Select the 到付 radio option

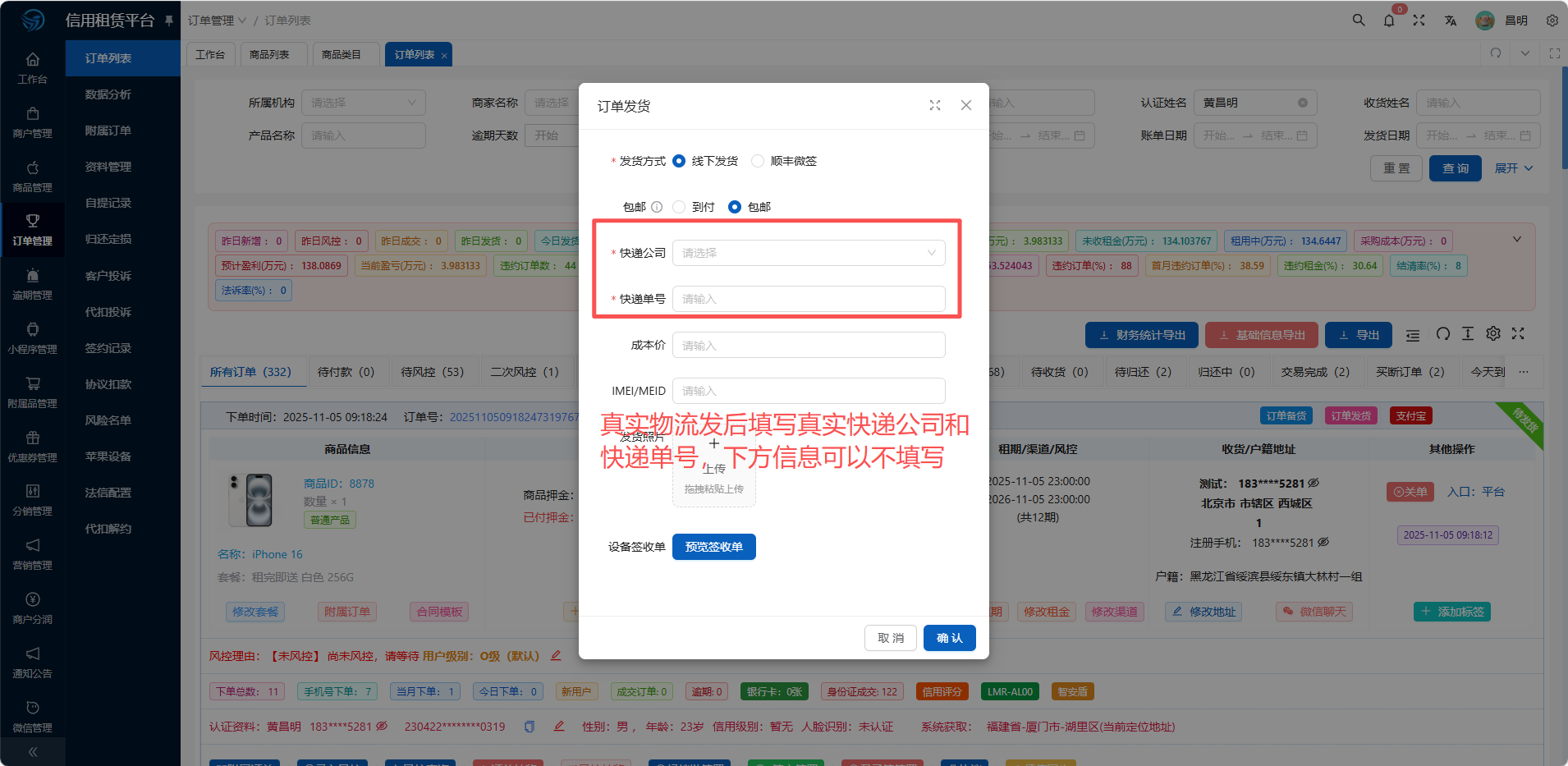[x=679, y=207]
